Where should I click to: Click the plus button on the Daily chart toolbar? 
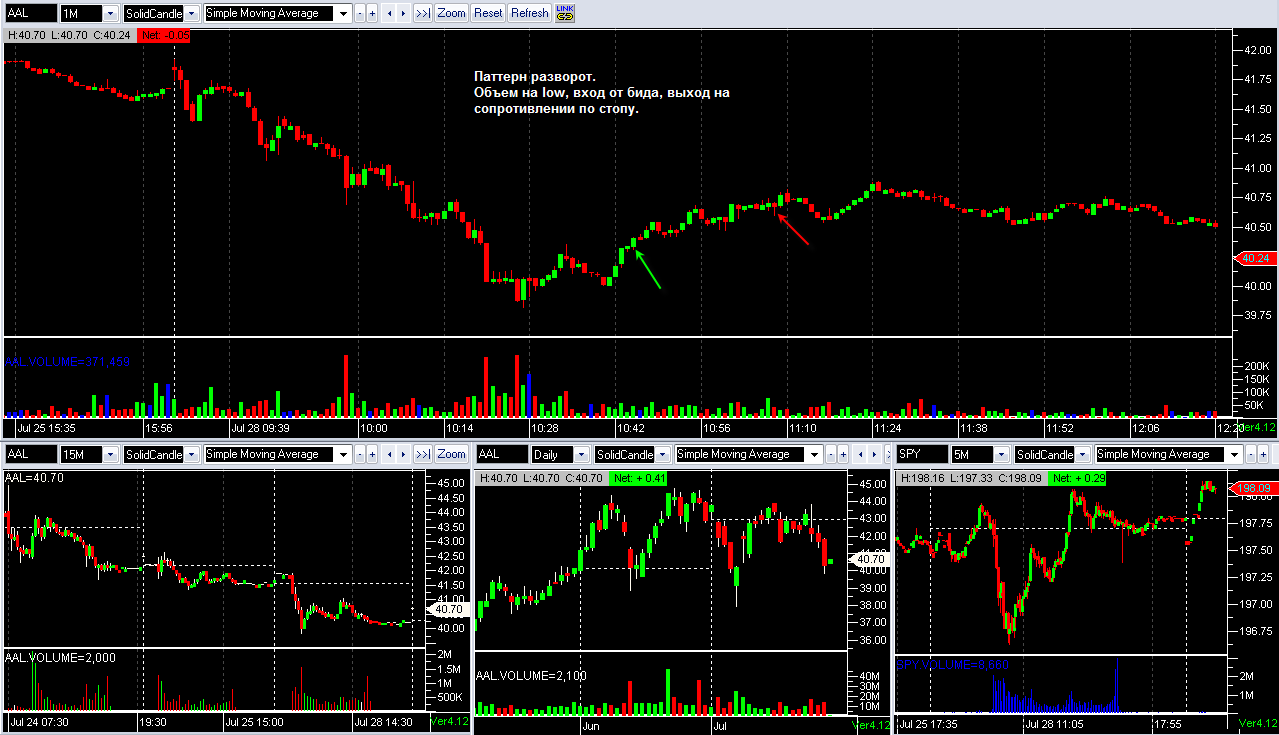[843, 454]
